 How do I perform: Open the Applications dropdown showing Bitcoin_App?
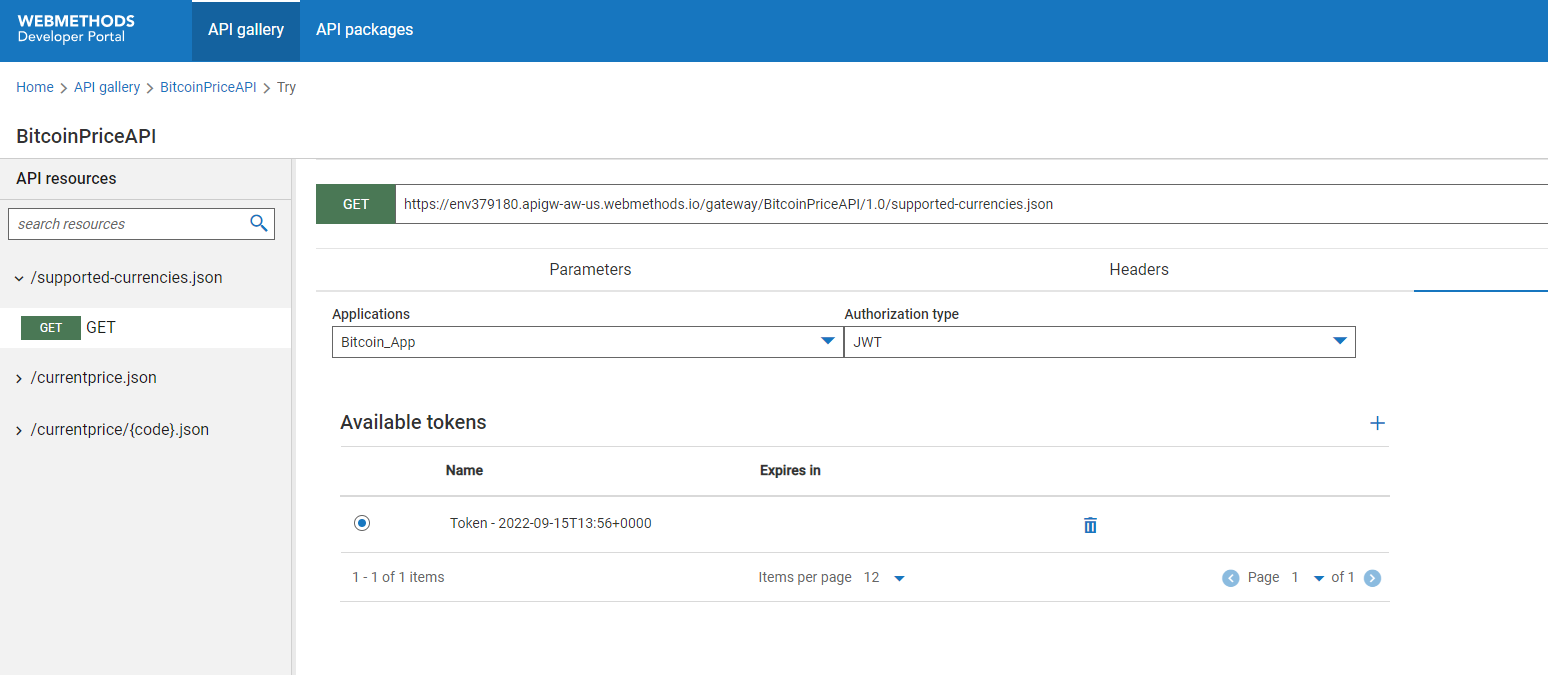[587, 342]
